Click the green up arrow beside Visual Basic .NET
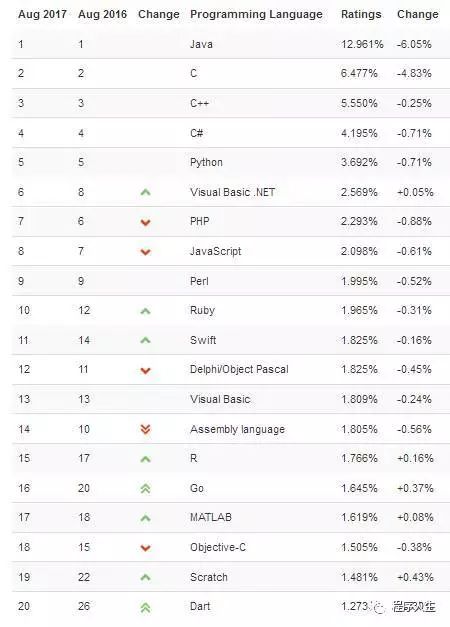Screen dimensions: 450x627 (146, 192)
